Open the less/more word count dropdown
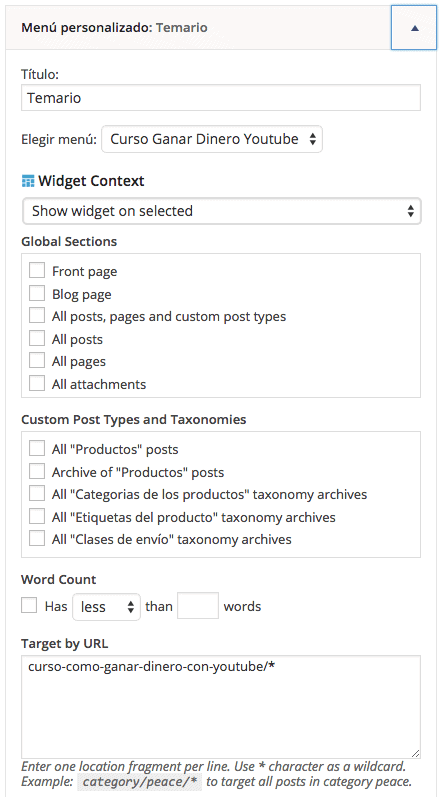This screenshot has height=797, width=440. coord(106,606)
